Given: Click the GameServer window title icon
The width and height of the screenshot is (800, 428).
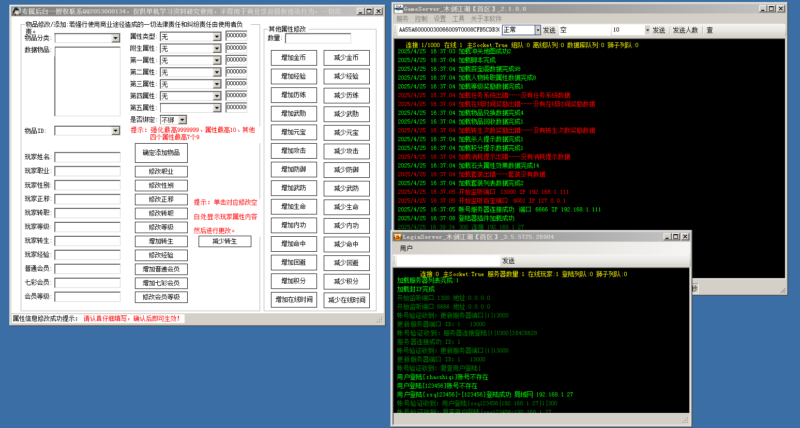Looking at the screenshot, I should [397, 6].
